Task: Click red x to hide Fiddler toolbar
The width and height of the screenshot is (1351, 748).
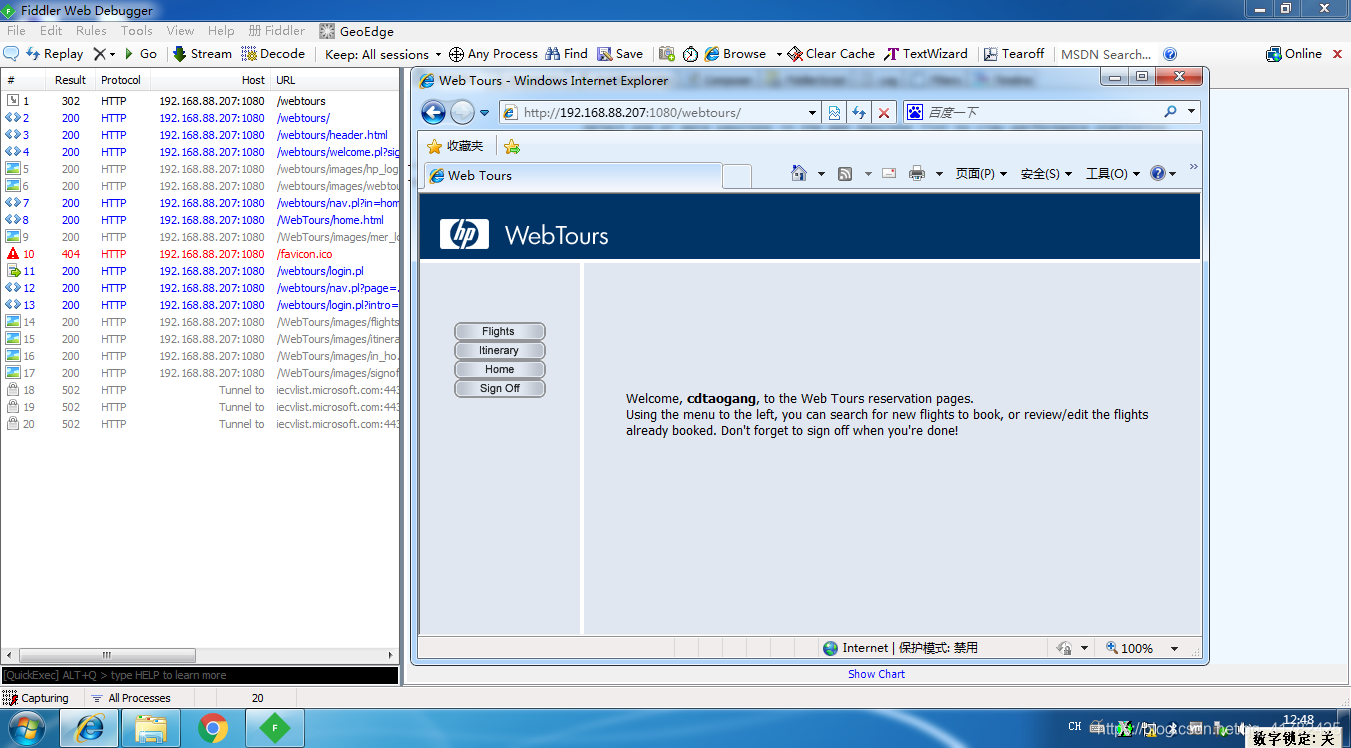Action: point(1338,54)
